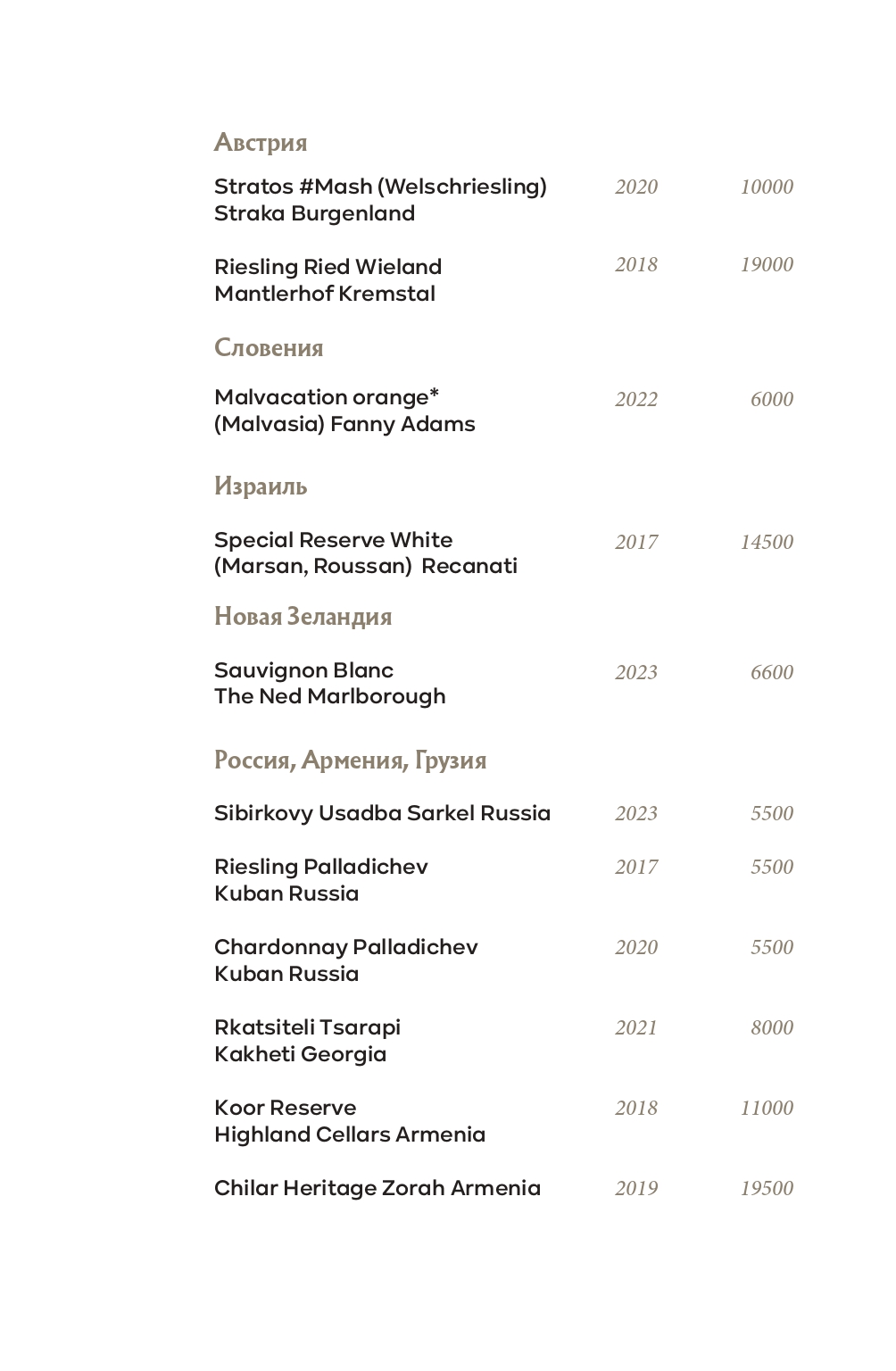Image resolution: width=896 pixels, height=1371 pixels.
Task: Select the Rkatsiteli Tsarapi Kakheti entry
Action: point(307,1041)
